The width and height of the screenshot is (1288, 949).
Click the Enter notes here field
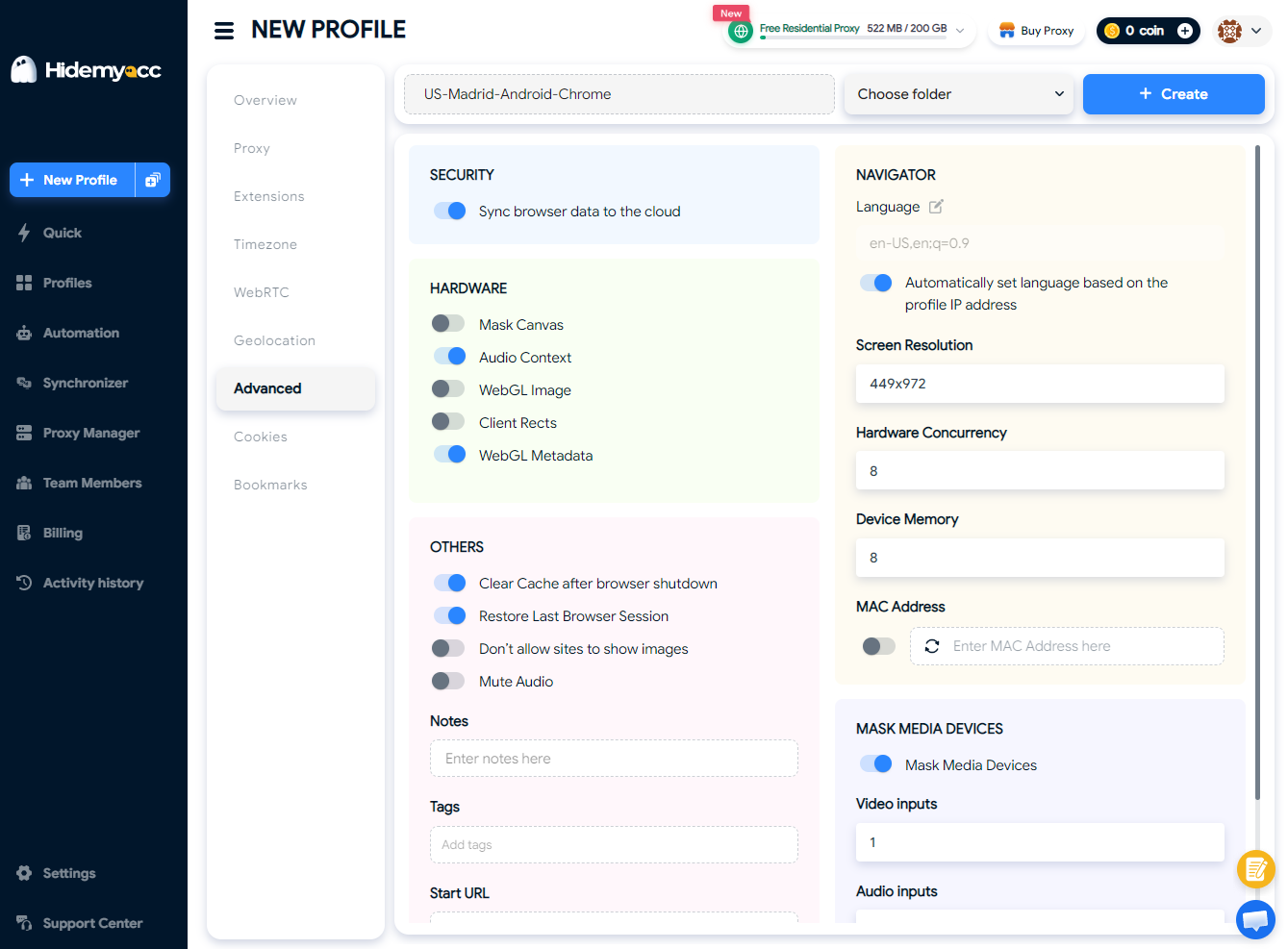tap(614, 759)
